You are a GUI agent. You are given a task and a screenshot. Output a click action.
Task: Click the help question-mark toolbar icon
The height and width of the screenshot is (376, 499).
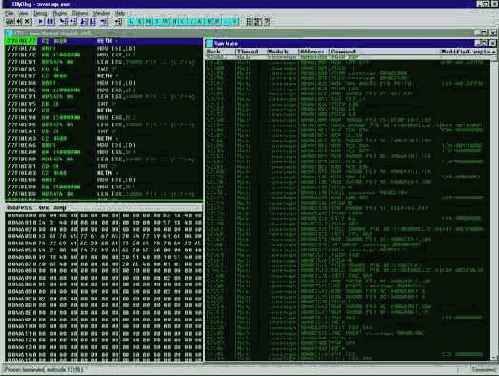point(267,22)
